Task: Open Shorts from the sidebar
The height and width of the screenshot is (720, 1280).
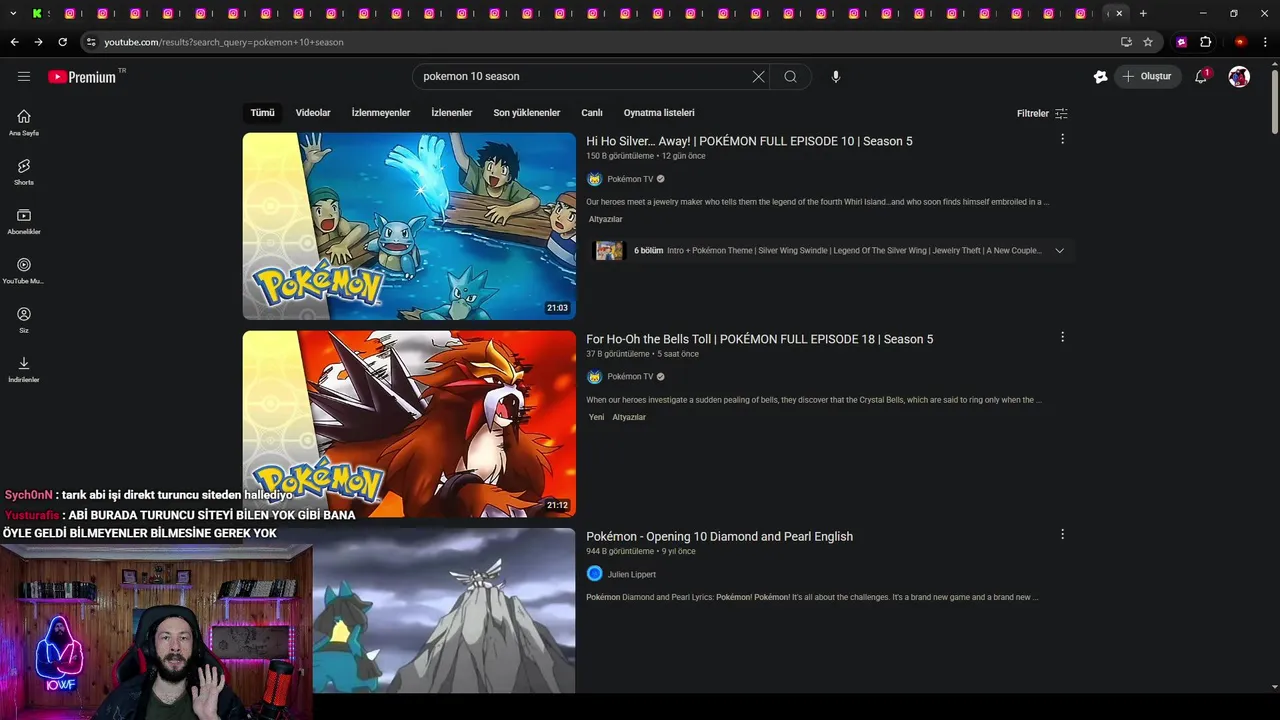Action: click(x=24, y=171)
